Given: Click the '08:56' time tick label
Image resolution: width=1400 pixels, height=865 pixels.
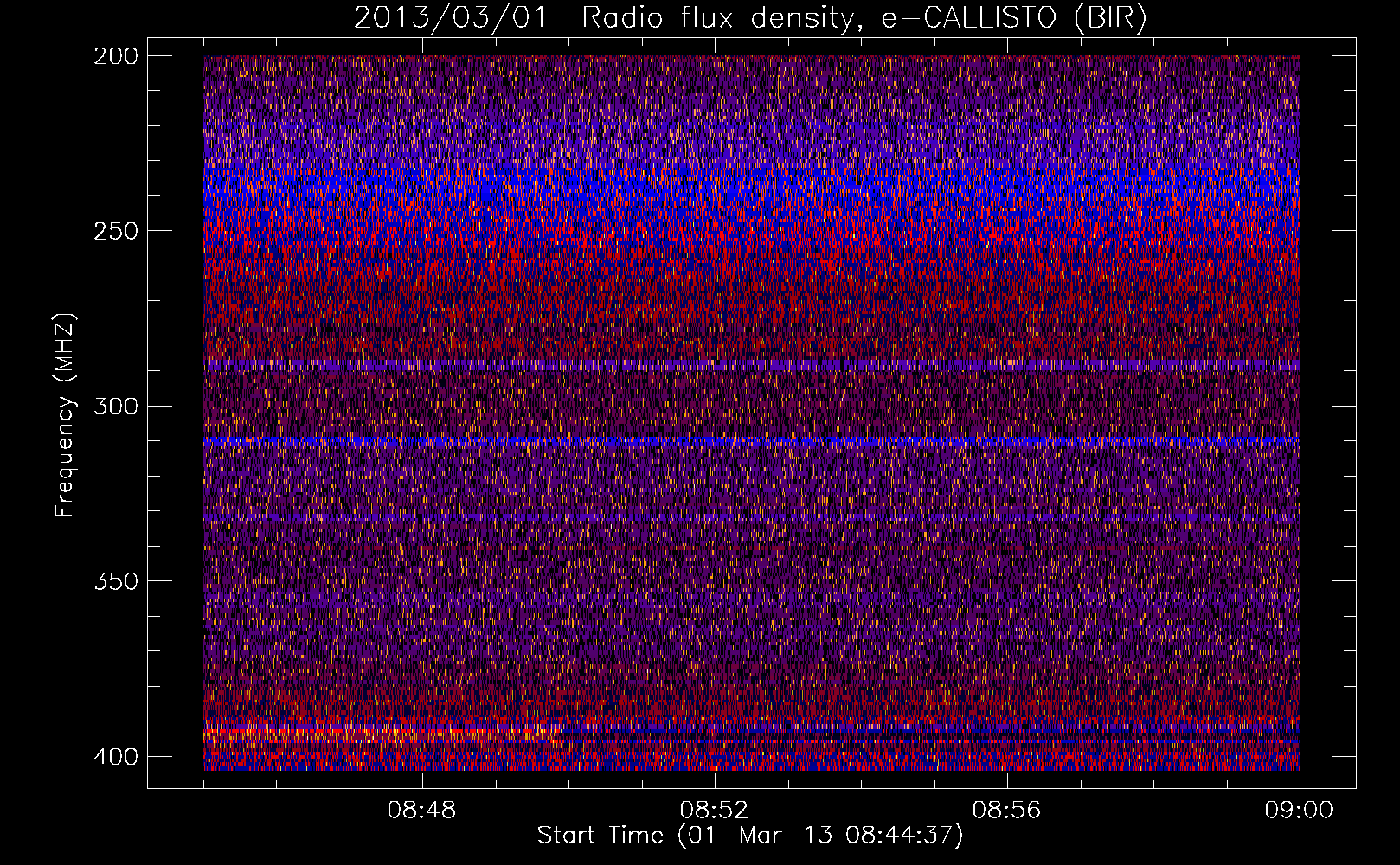Looking at the screenshot, I should [x=1006, y=811].
